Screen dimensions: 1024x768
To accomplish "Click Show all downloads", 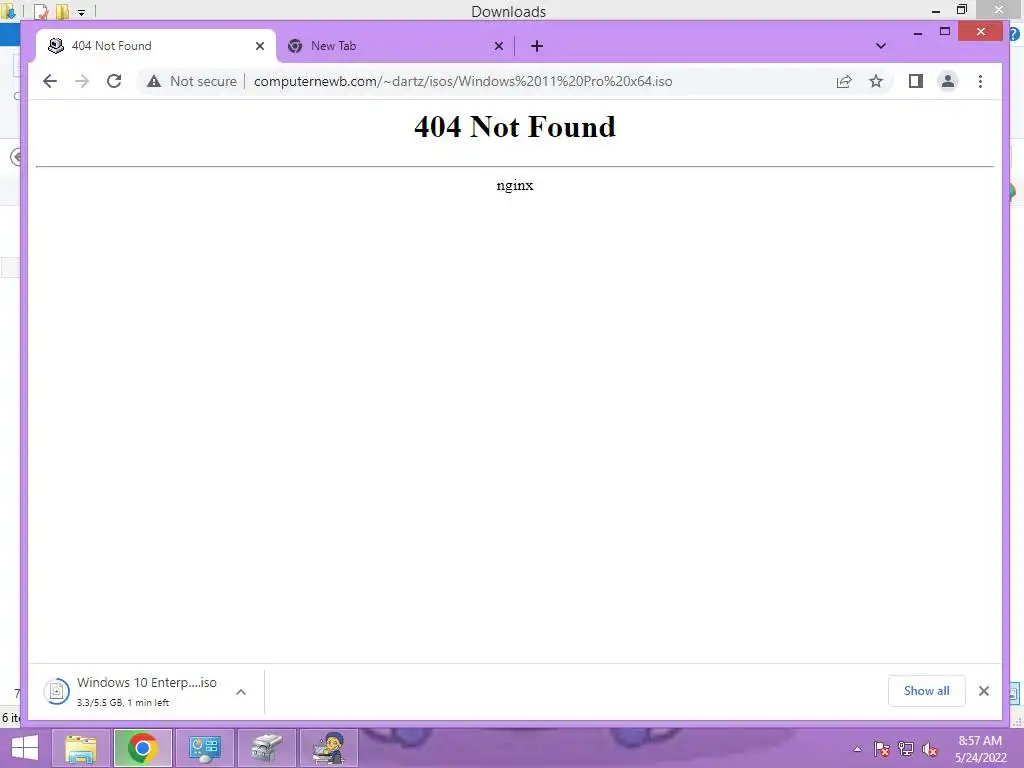I will (926, 691).
